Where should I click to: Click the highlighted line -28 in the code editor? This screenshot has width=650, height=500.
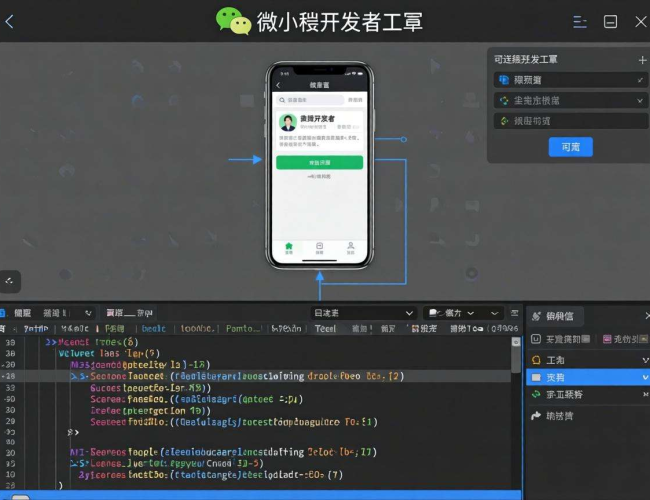(255, 376)
